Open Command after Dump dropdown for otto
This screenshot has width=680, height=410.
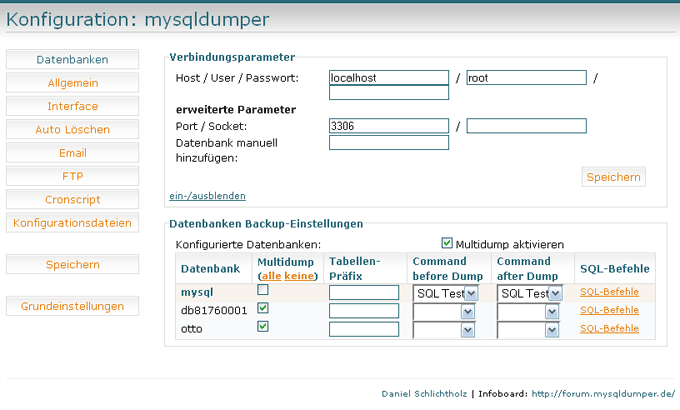(x=528, y=330)
